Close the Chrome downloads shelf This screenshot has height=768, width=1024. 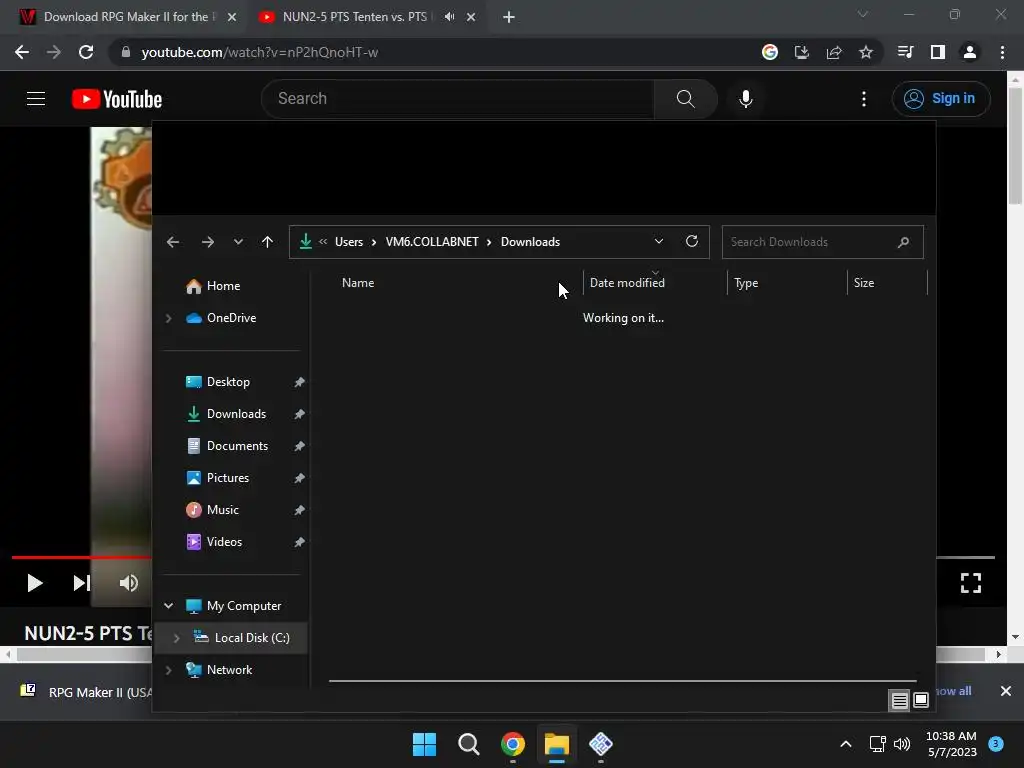[x=1006, y=691]
